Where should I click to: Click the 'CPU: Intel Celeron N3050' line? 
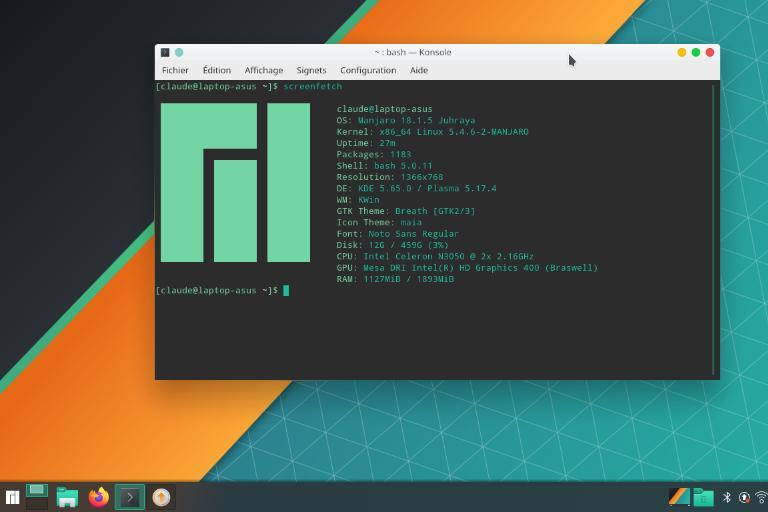tap(435, 256)
